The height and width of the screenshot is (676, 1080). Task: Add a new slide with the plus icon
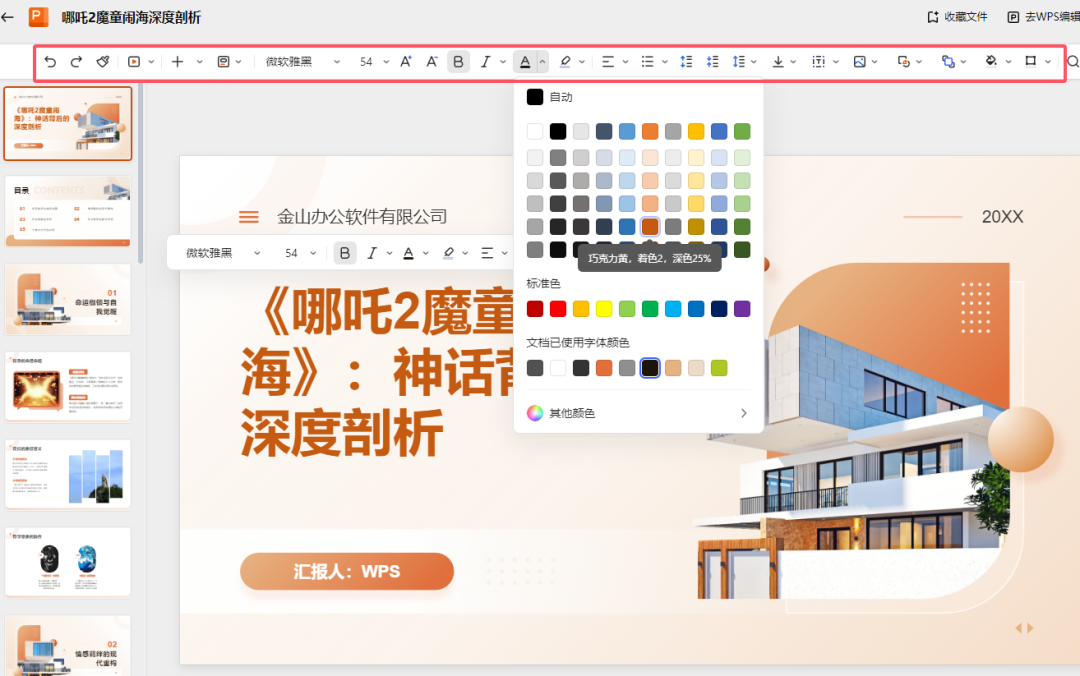[177, 61]
